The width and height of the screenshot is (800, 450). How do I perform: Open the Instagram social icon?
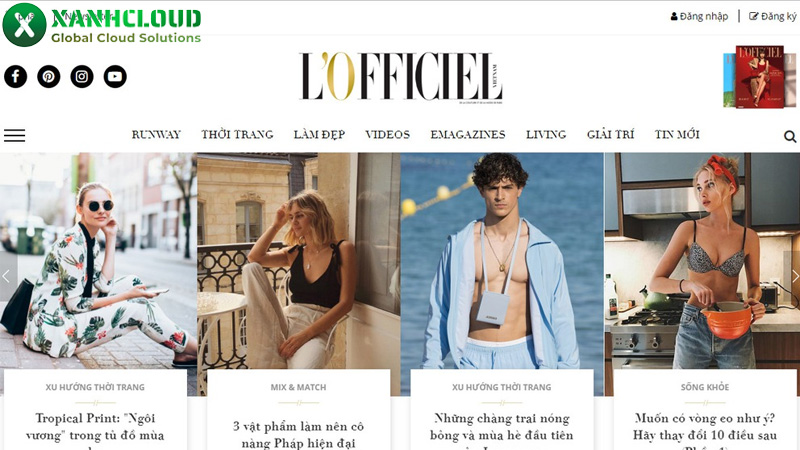(x=82, y=77)
